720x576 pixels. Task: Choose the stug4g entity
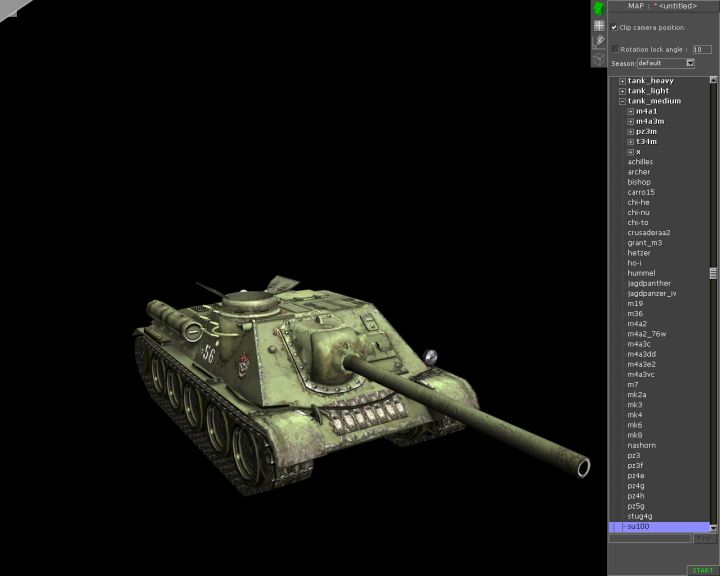click(640, 516)
